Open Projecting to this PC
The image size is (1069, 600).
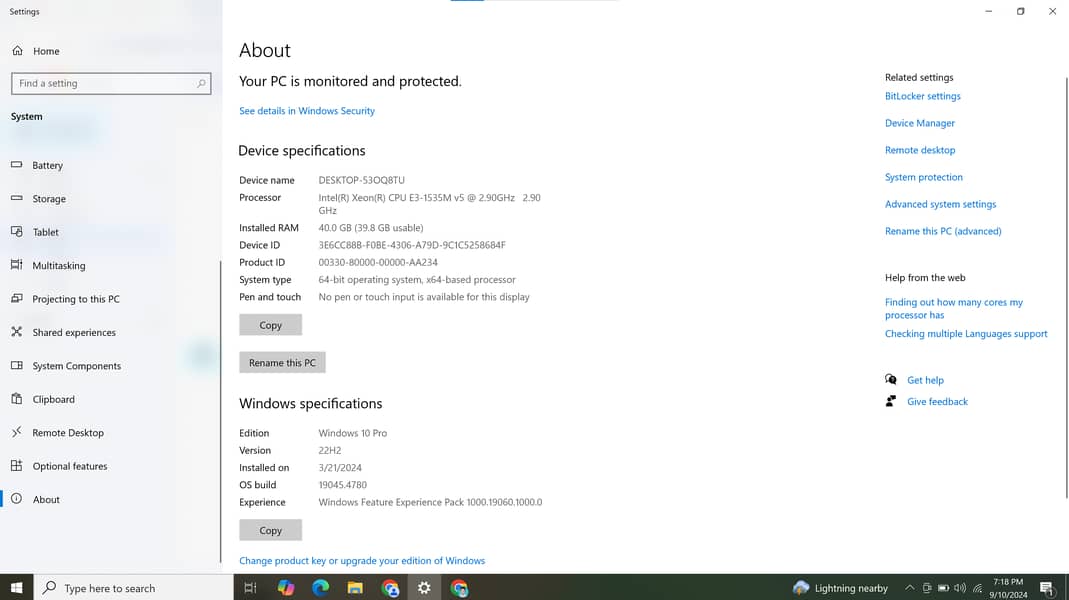coord(75,299)
